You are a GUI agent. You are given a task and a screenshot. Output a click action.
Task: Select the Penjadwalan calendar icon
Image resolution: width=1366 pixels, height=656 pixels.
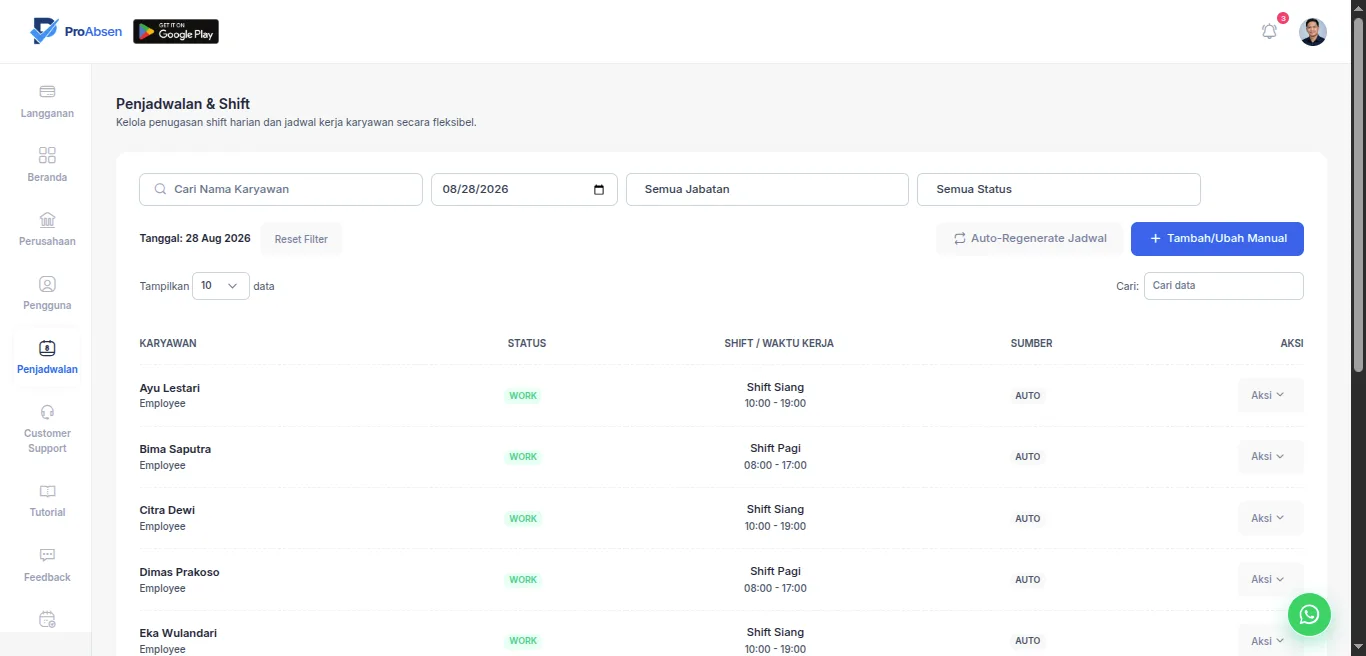point(47,348)
